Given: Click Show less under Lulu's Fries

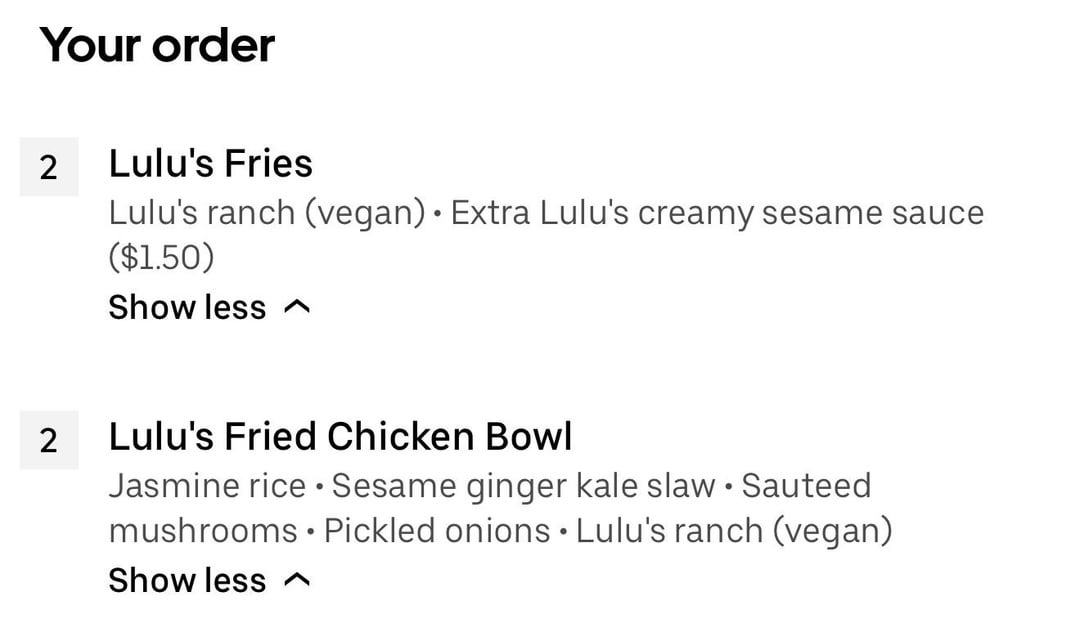Looking at the screenshot, I should tap(187, 307).
